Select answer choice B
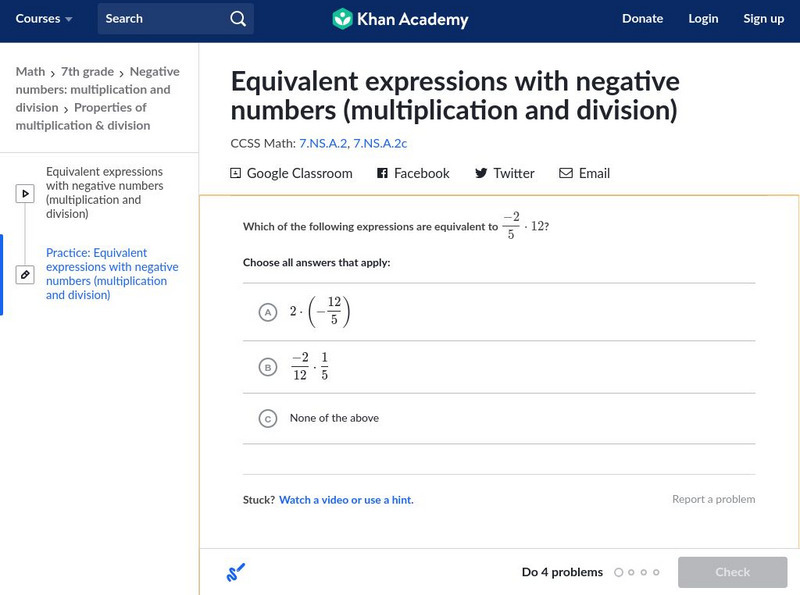Viewport: 800px width, 595px height. click(x=267, y=367)
